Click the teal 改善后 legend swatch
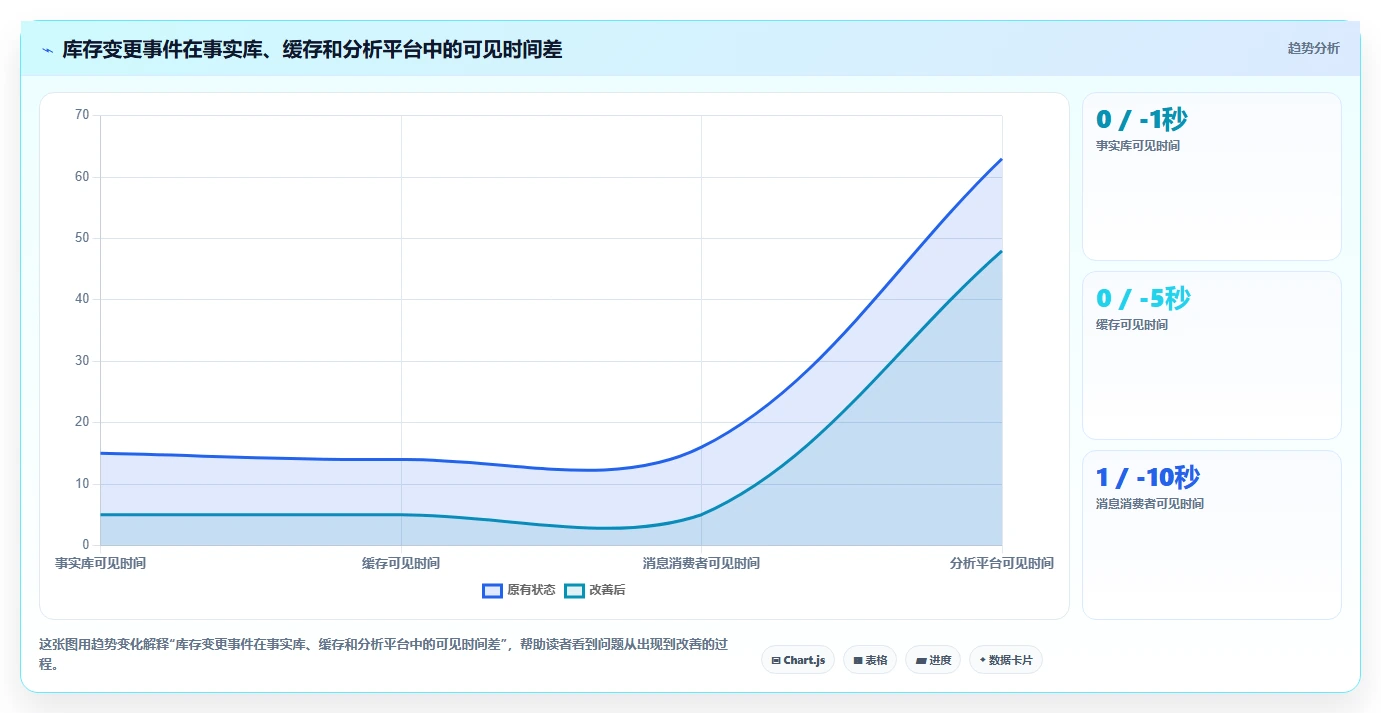 [574, 590]
